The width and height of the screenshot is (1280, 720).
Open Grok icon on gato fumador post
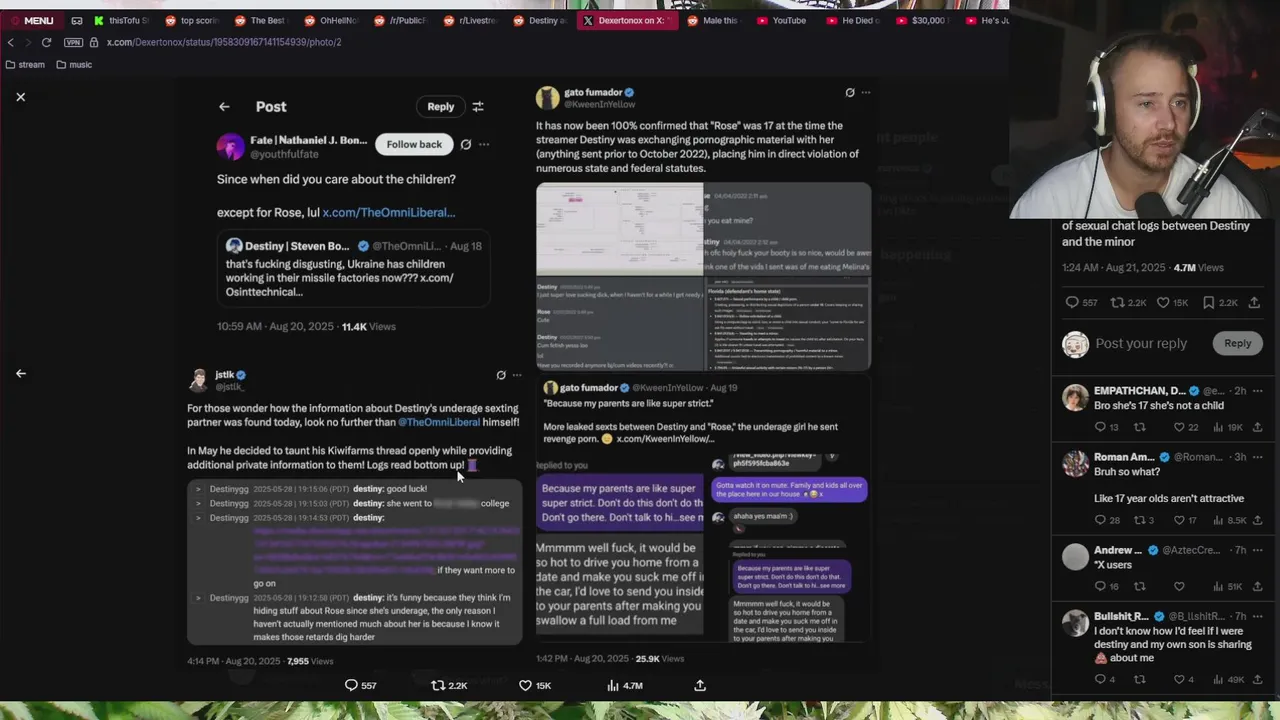850,92
